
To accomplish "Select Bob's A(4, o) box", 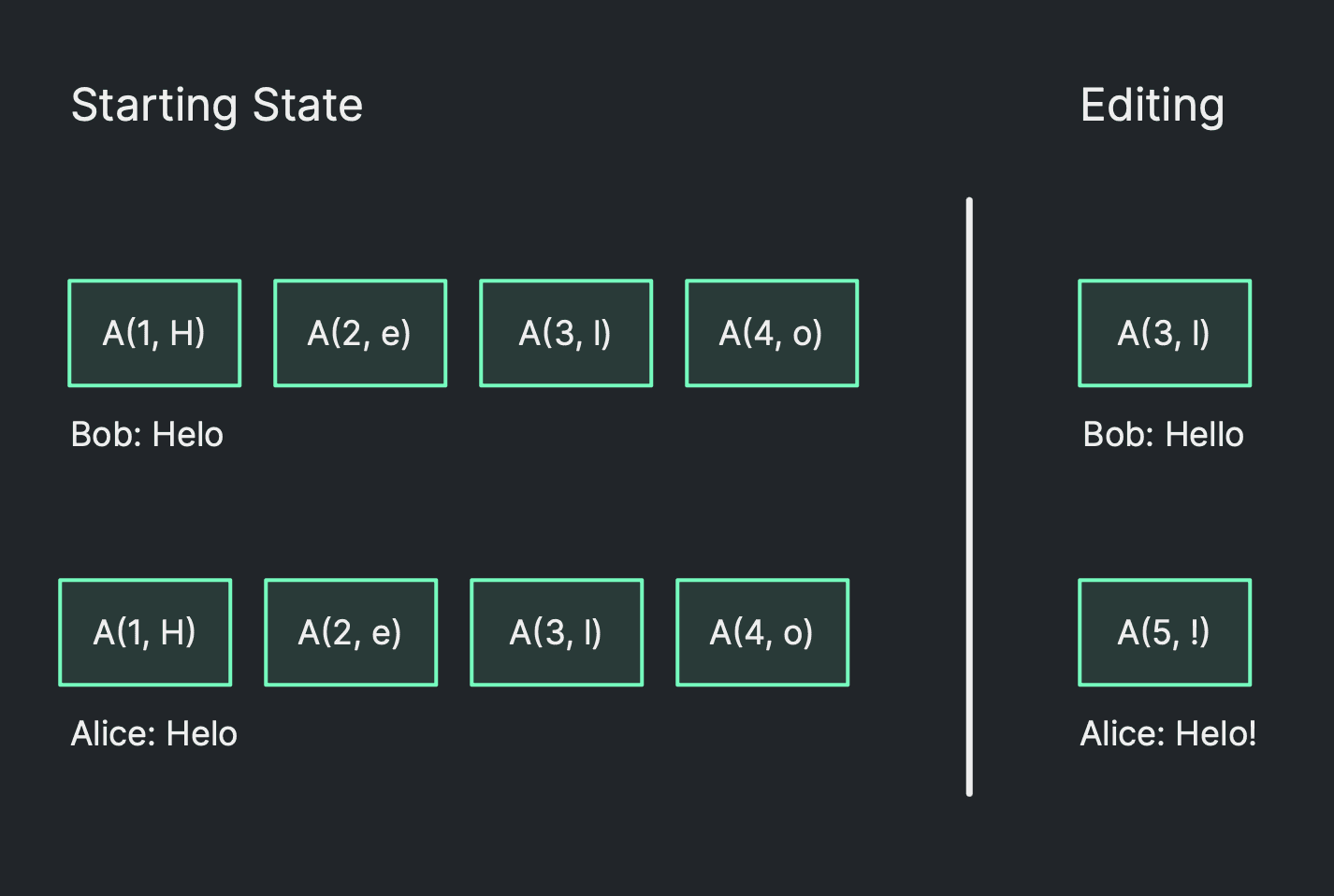I will (772, 333).
